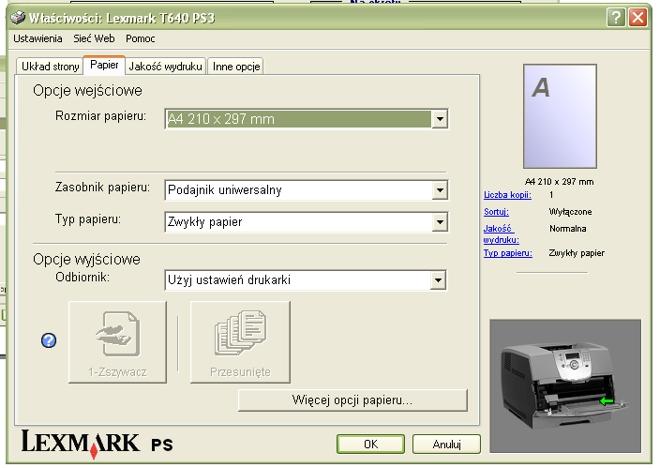Close the Lexmark T640 PS3 properties window
Viewport: 659px width, 468px height.
click(638, 18)
